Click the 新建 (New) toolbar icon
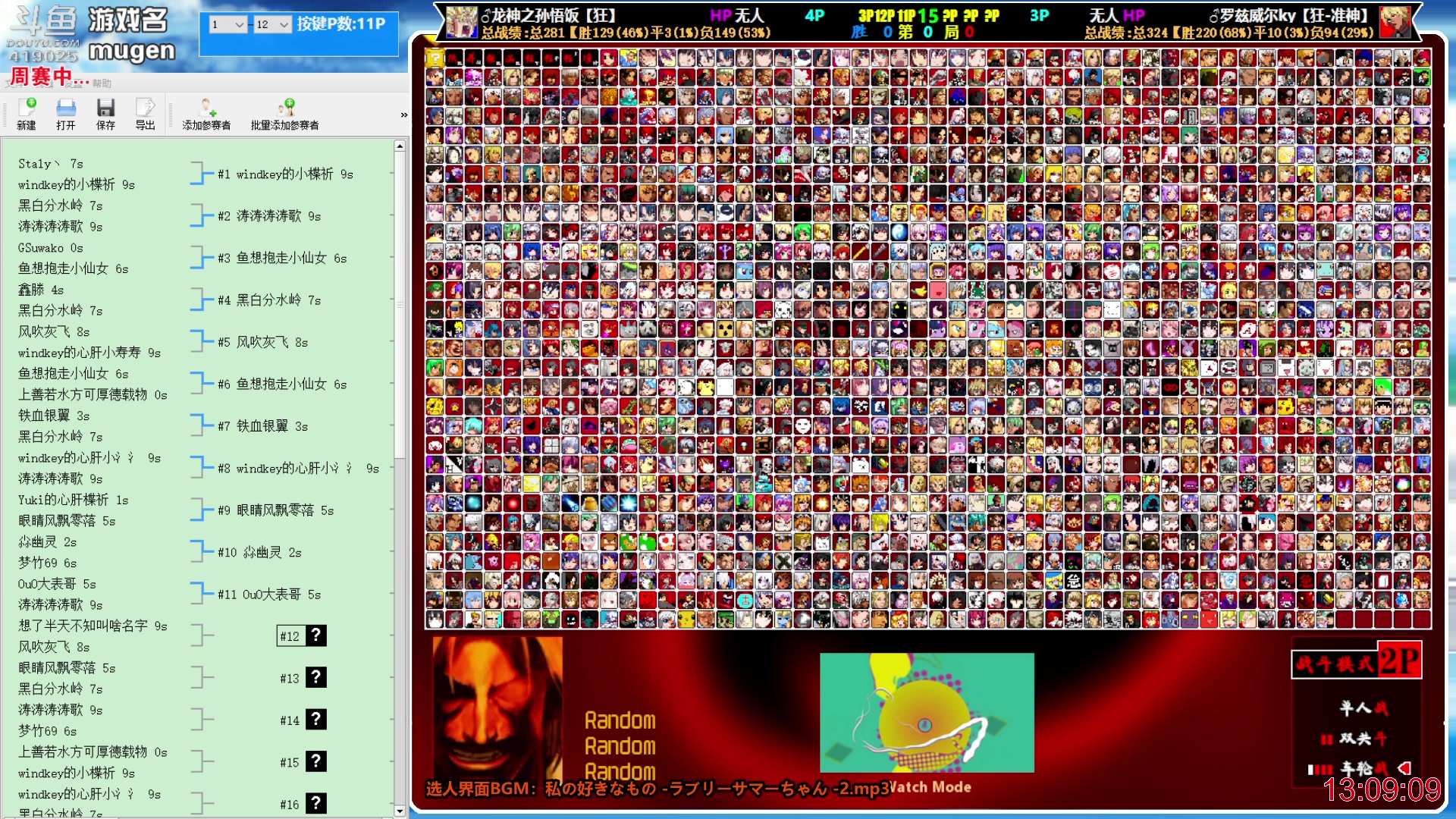This screenshot has width=1456, height=819. (x=27, y=114)
